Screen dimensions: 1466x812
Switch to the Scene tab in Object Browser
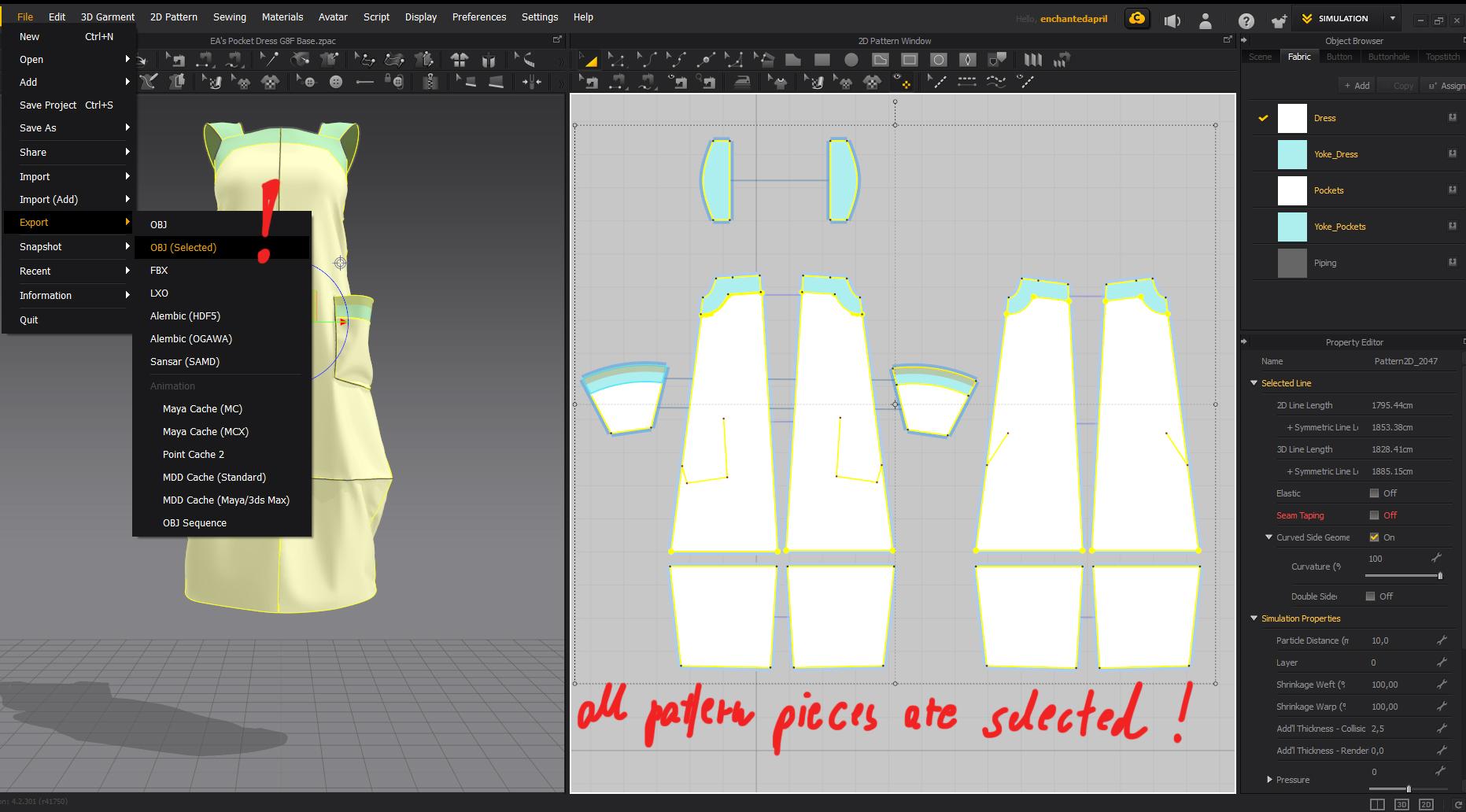1260,57
